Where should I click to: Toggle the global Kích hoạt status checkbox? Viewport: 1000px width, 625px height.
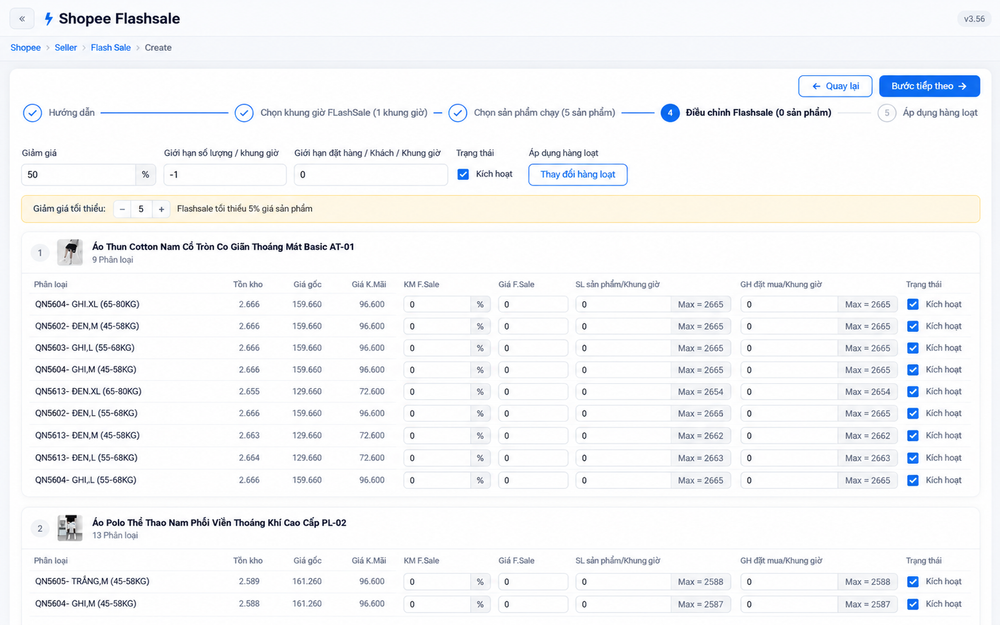[x=463, y=174]
